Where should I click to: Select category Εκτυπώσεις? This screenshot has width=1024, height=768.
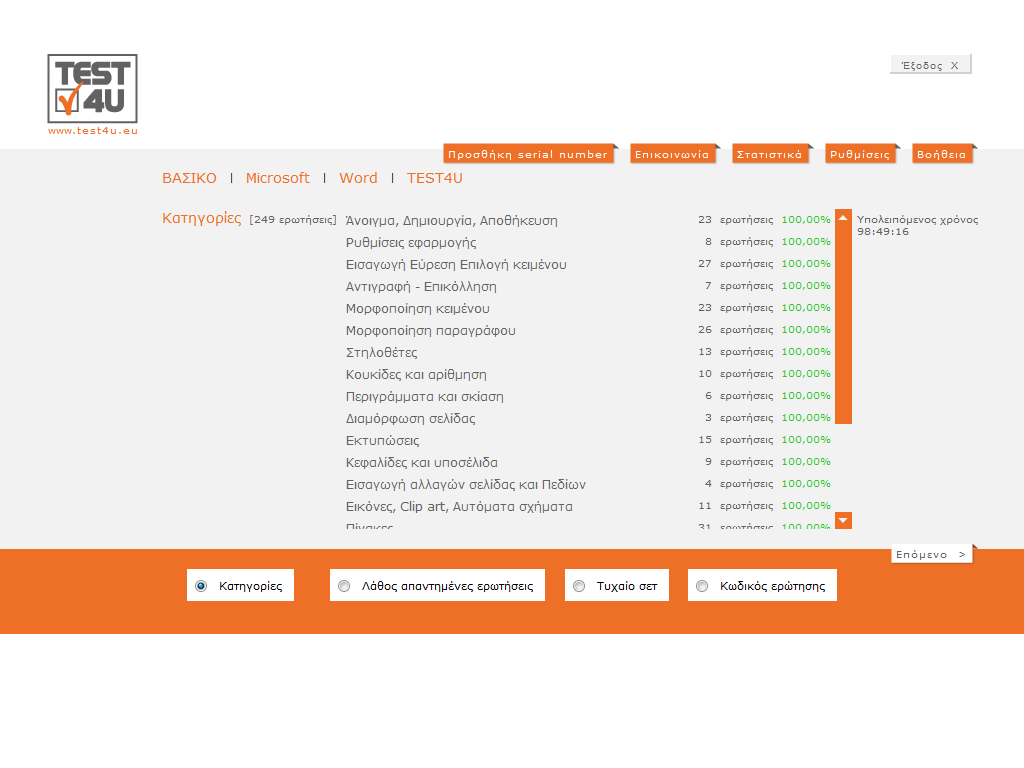click(x=382, y=441)
